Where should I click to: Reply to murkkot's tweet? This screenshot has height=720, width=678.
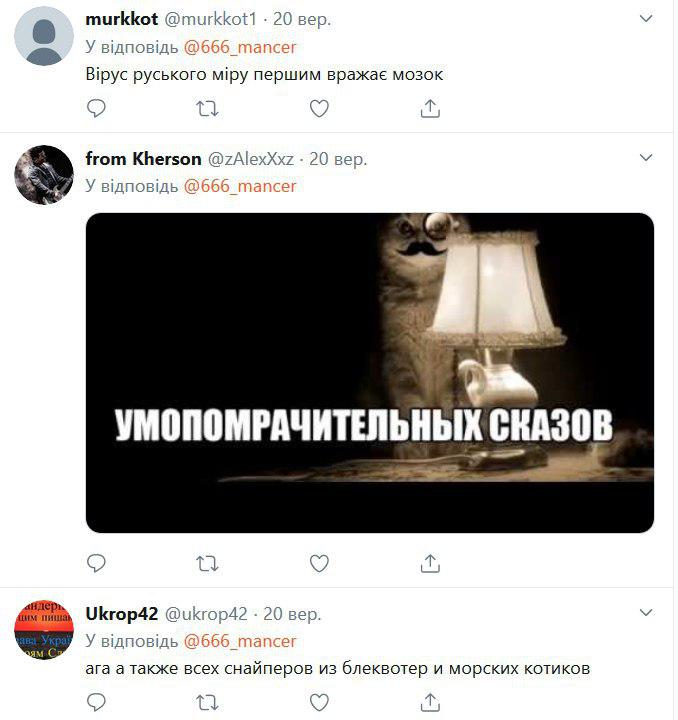[x=96, y=109]
